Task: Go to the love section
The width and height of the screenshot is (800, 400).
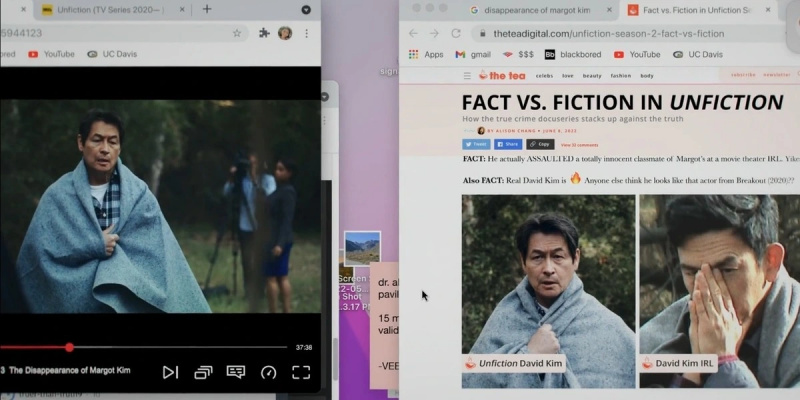Action: pos(568,76)
